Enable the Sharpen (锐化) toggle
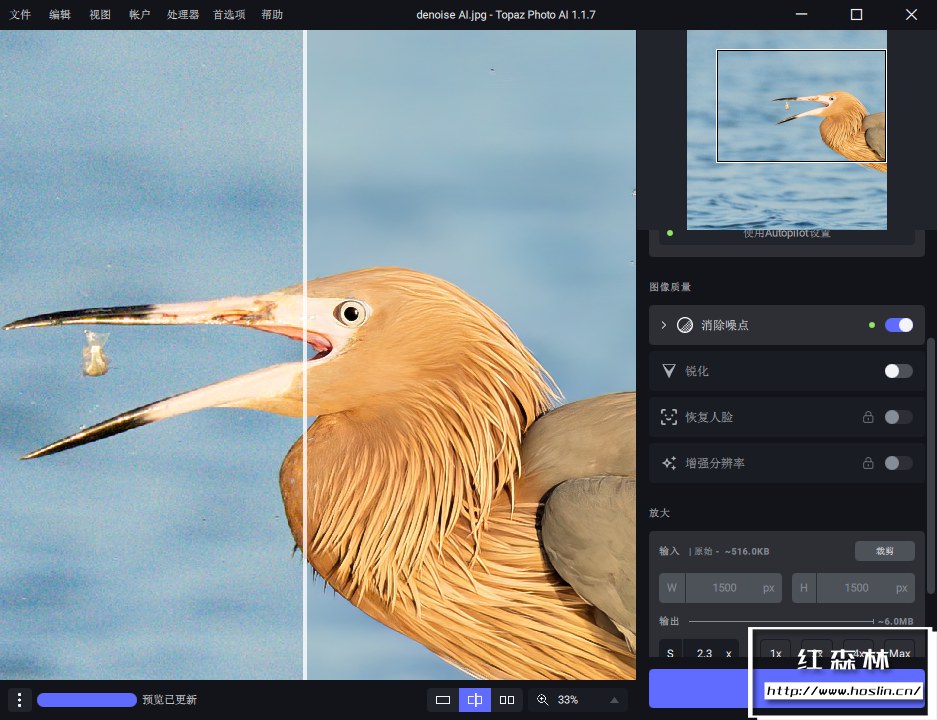 click(898, 371)
